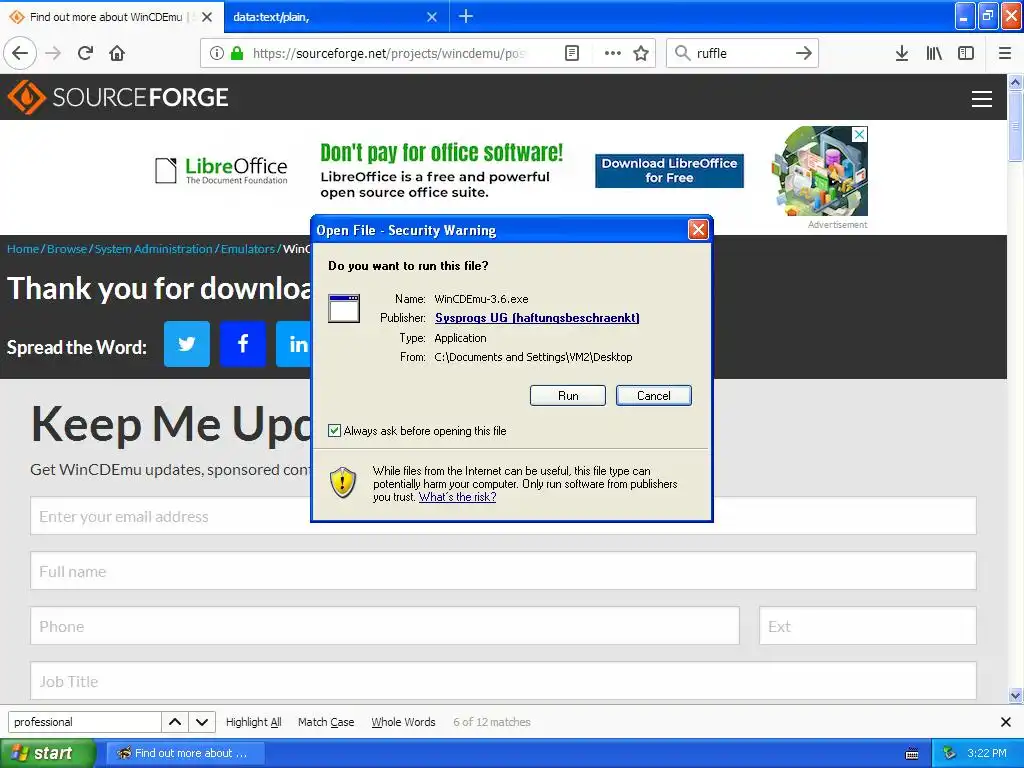Open the downloads panel

pyautogui.click(x=902, y=54)
